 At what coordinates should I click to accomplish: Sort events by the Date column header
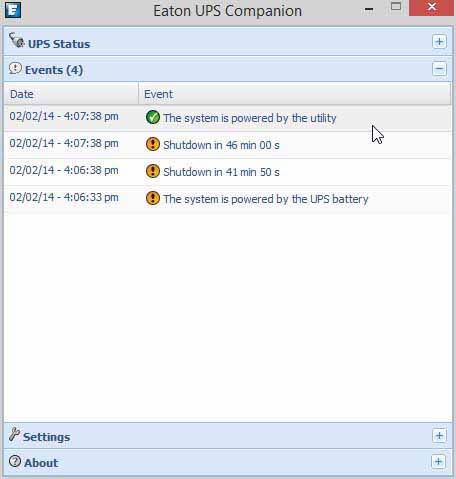tap(71, 94)
